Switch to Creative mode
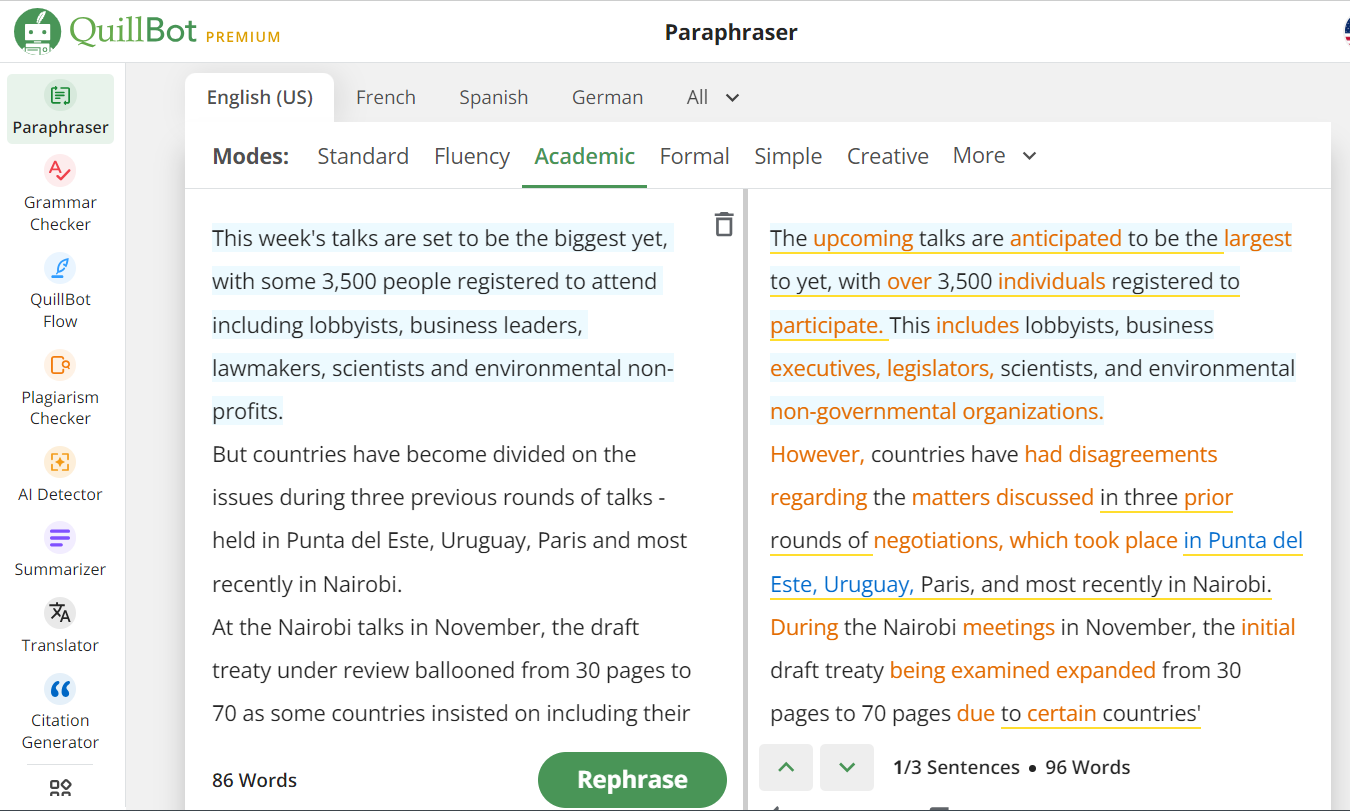 coord(887,156)
